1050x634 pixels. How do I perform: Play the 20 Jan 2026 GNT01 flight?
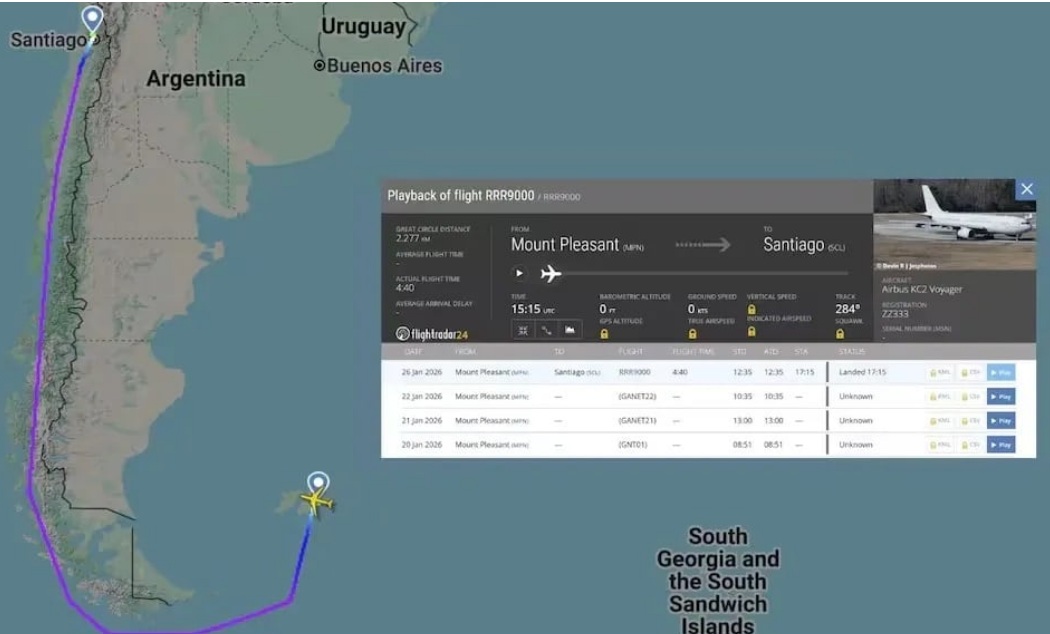point(1000,444)
